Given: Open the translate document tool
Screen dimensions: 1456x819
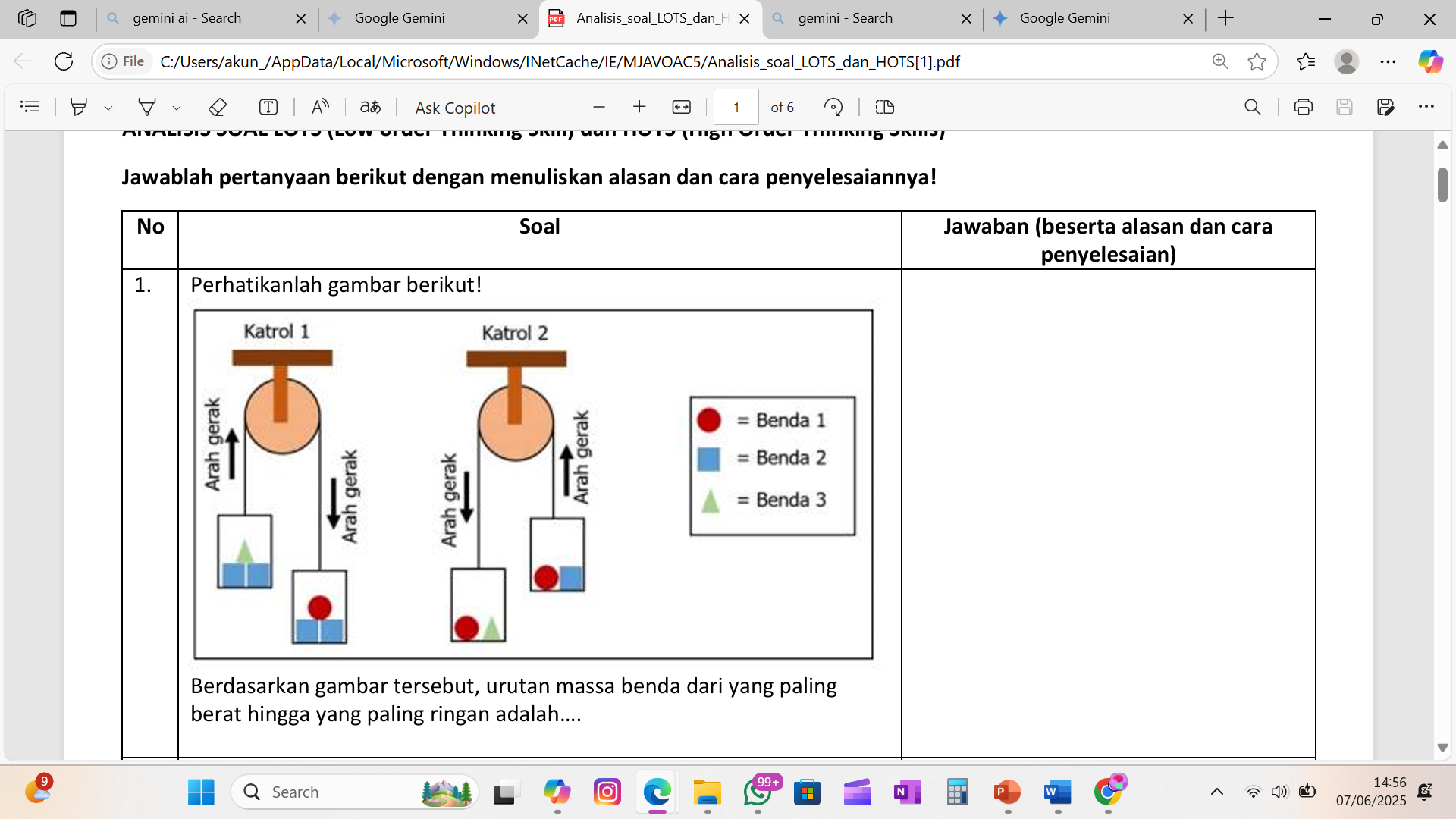Looking at the screenshot, I should coord(371,106).
